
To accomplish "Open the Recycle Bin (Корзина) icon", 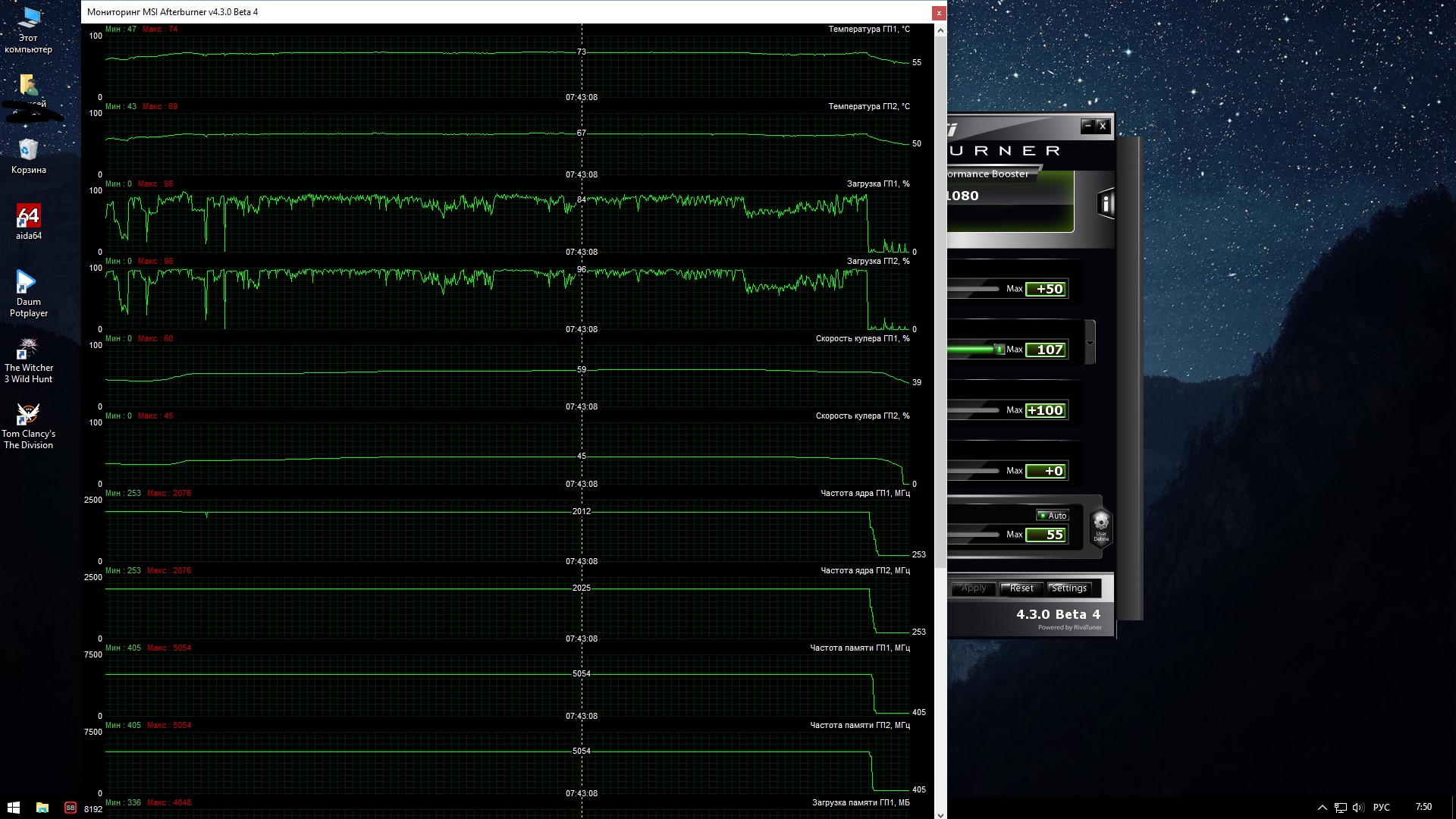I will pos(28,151).
